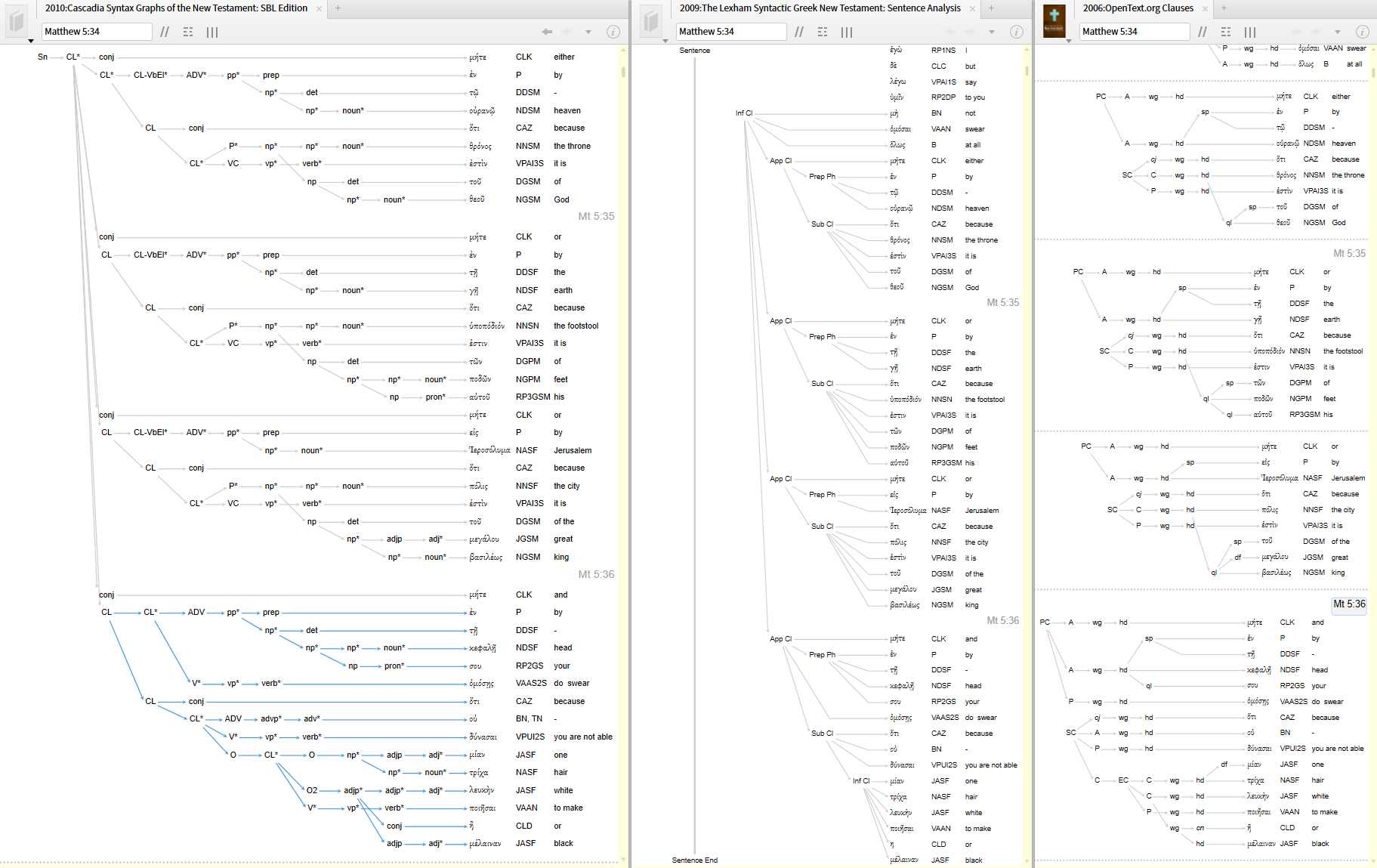The image size is (1377, 868).
Task: Click the Mt 5:36 verse marker in Cascadia
Action: point(596,574)
